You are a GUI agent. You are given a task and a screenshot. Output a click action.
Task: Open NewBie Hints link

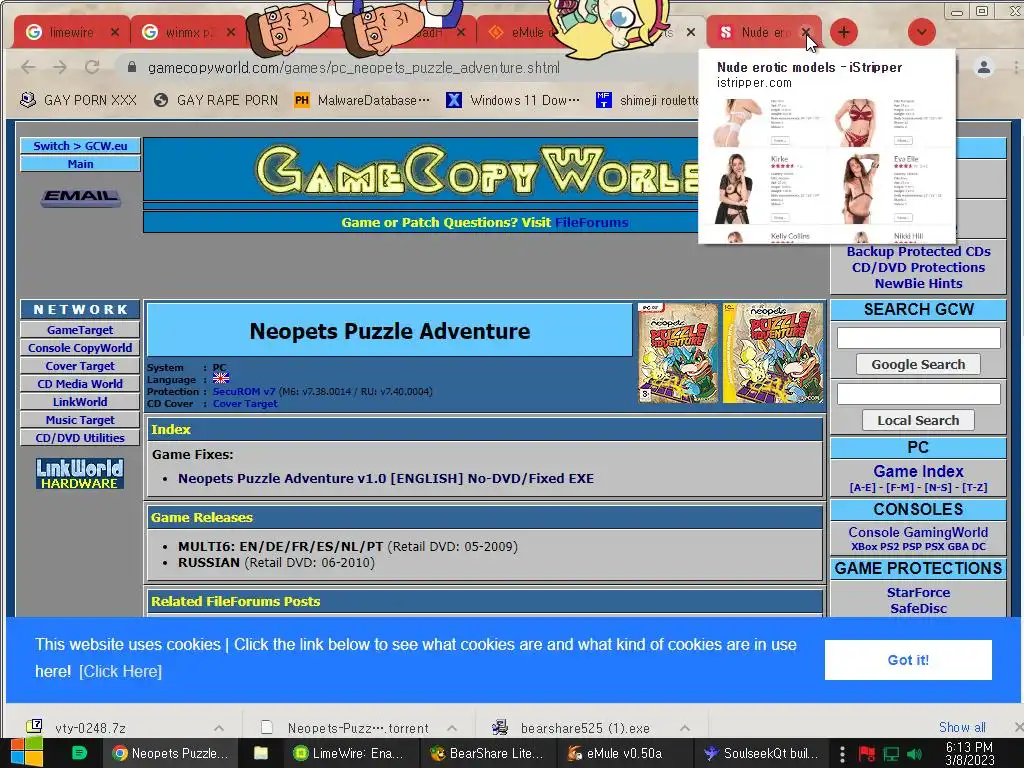[918, 283]
